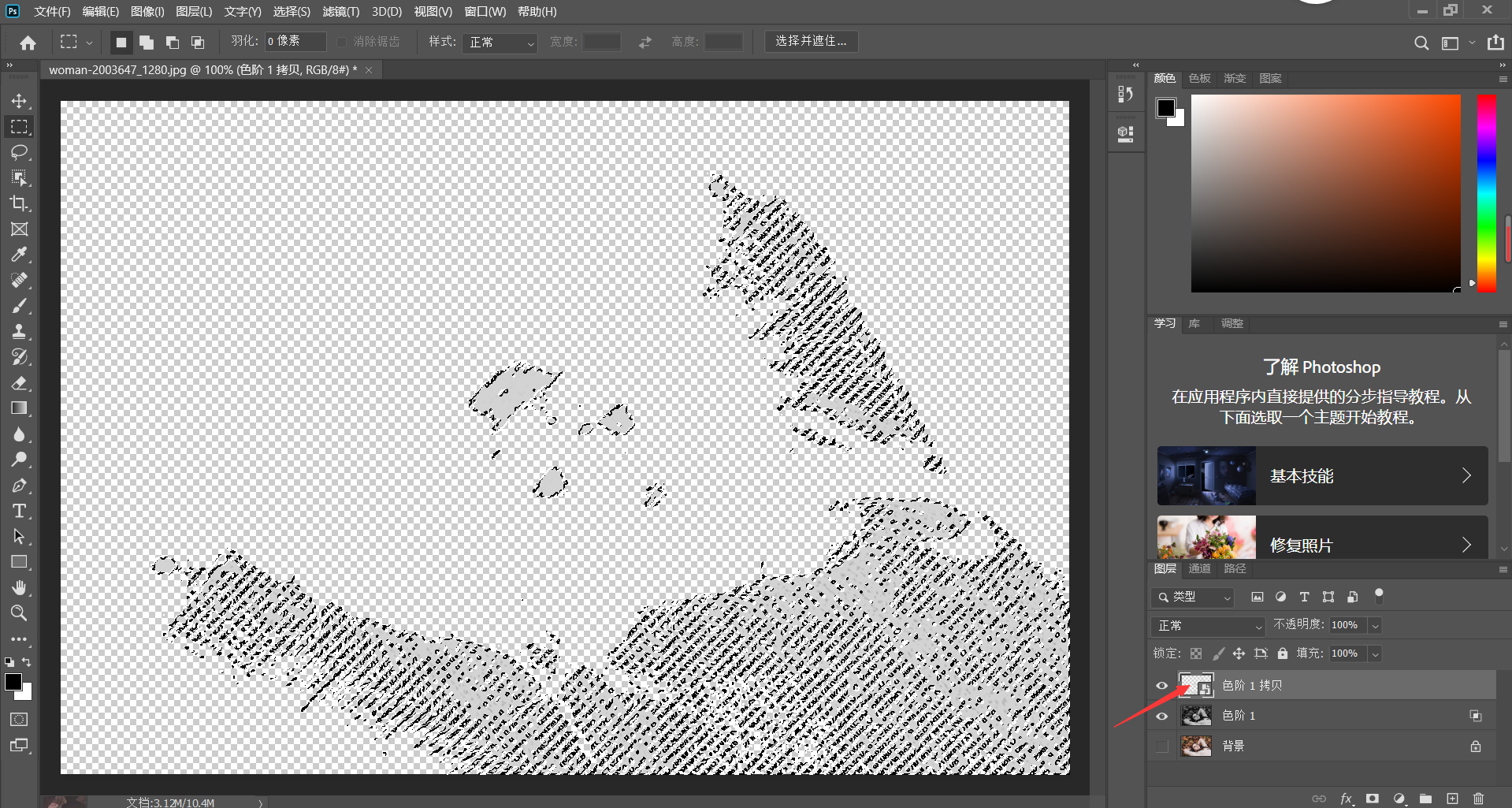Switch to the 色板 tab

pyautogui.click(x=1199, y=79)
